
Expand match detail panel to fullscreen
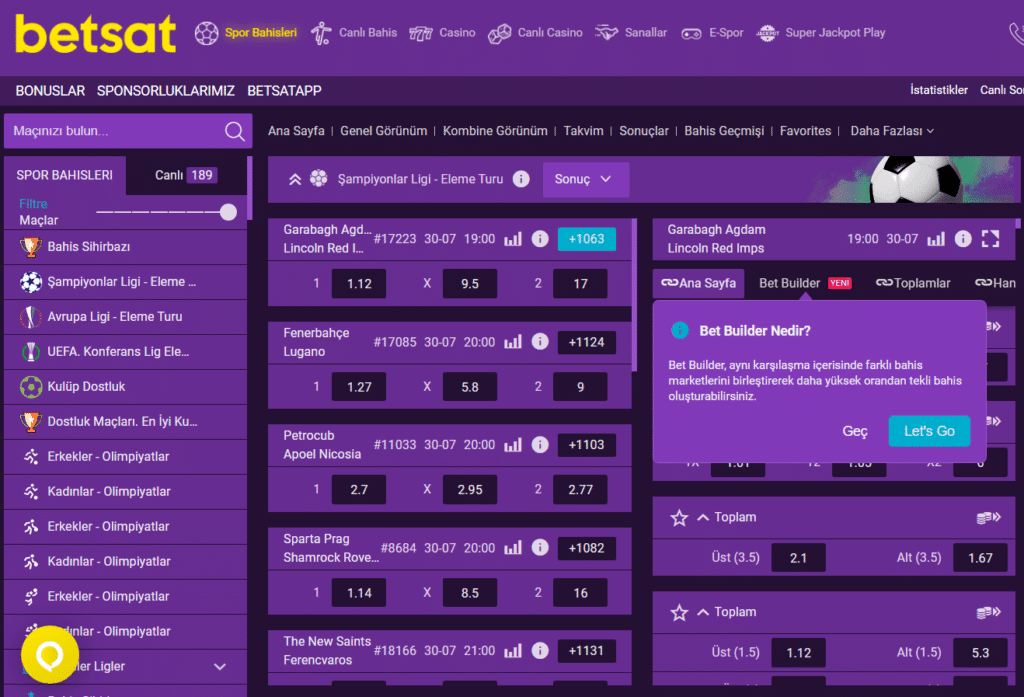point(990,239)
